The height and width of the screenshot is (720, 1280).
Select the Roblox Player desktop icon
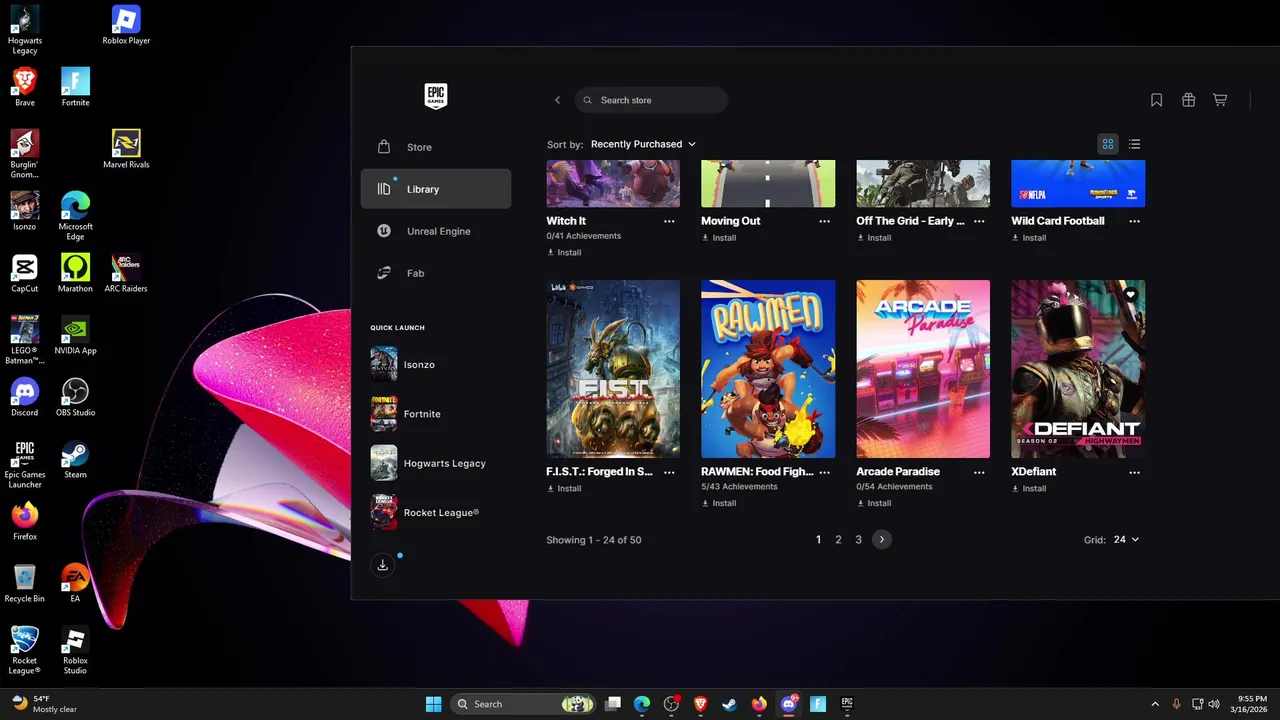tap(126, 26)
